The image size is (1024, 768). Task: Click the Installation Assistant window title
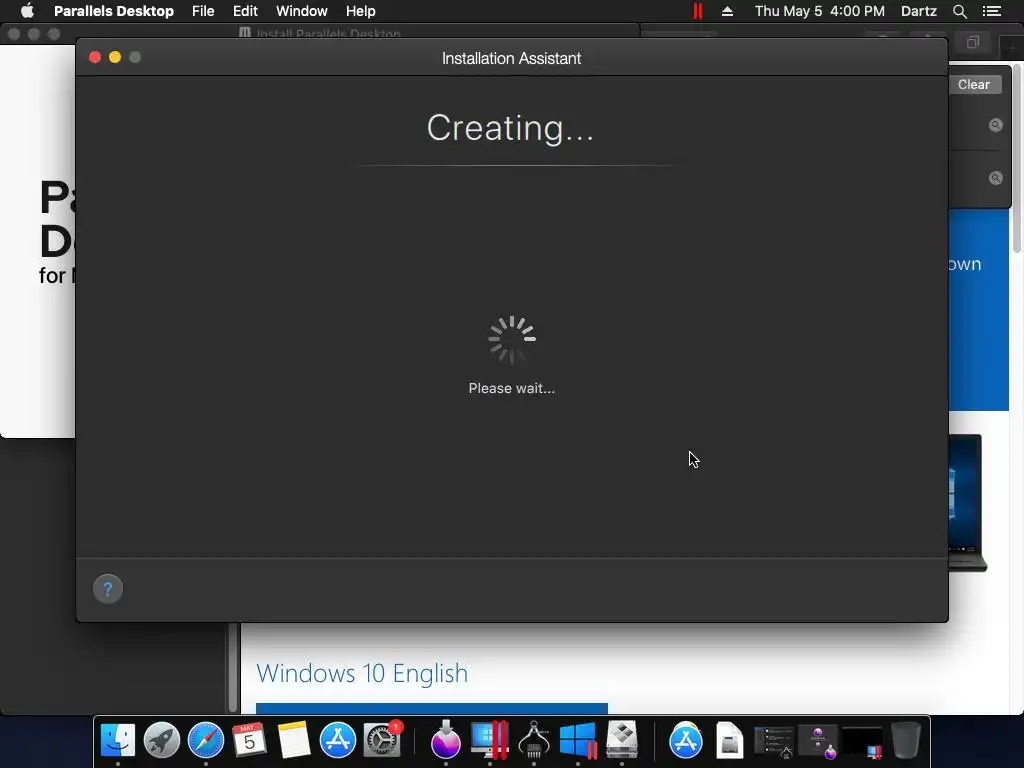click(x=511, y=58)
